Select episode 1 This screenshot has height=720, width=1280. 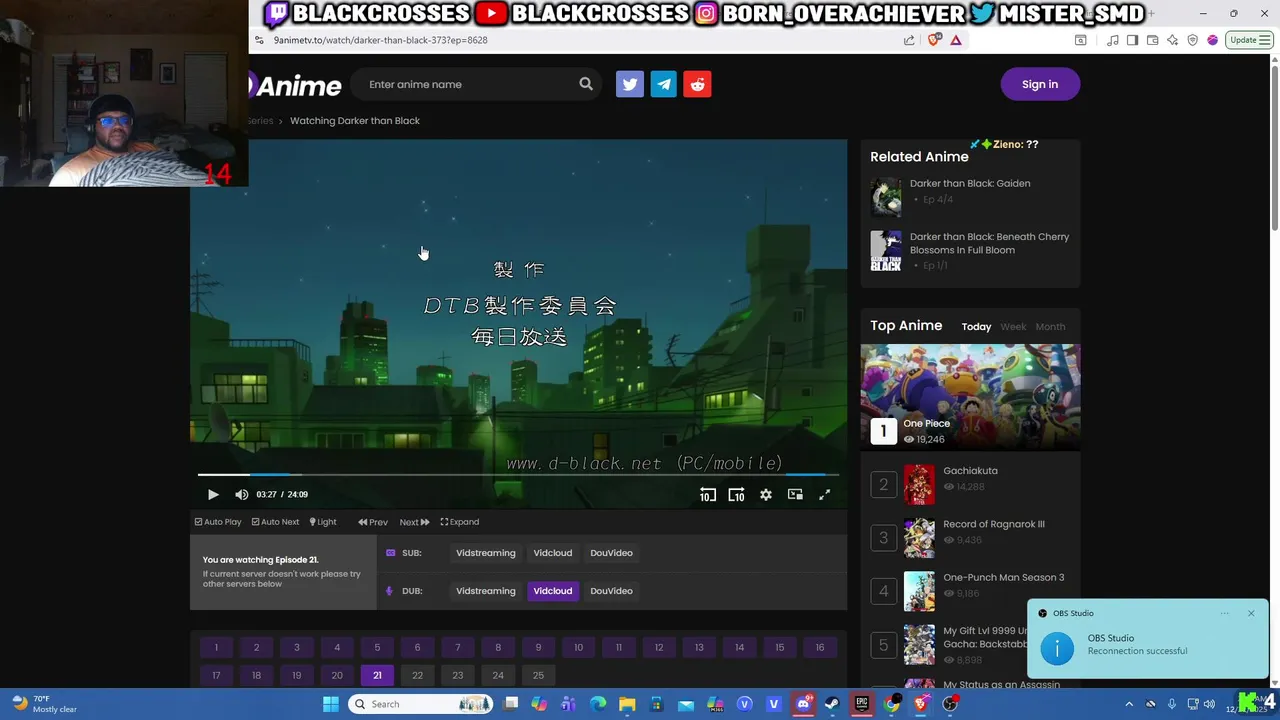point(216,647)
